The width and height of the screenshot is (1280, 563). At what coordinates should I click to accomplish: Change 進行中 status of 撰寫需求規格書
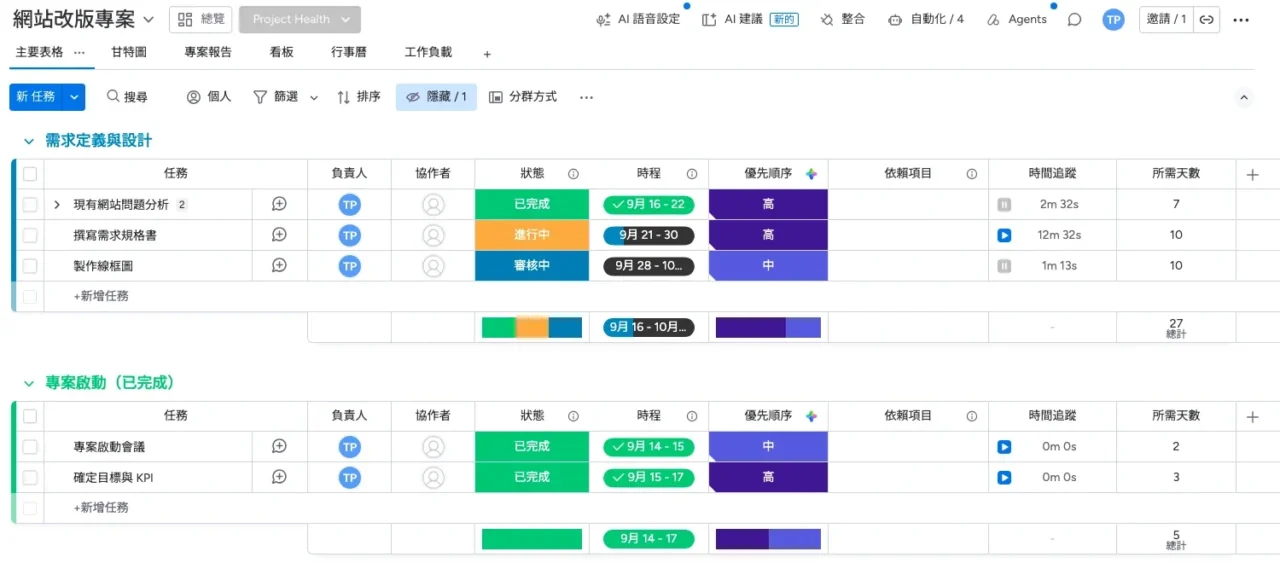pyautogui.click(x=532, y=235)
